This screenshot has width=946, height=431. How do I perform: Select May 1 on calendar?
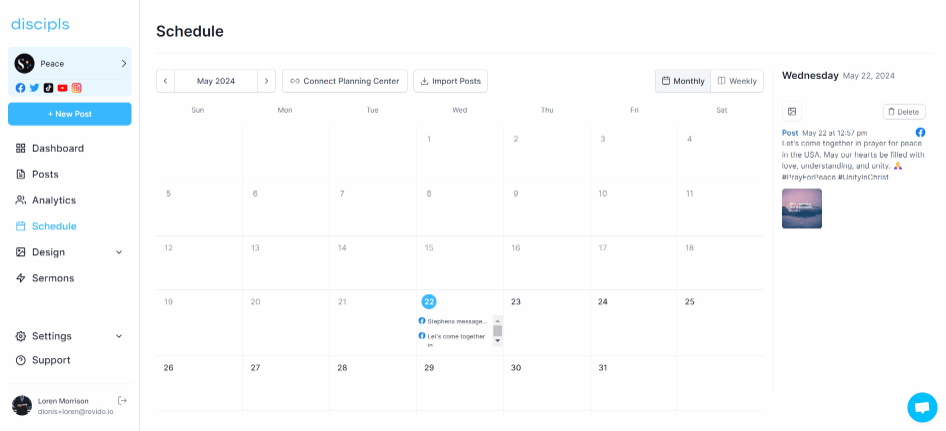[429, 139]
